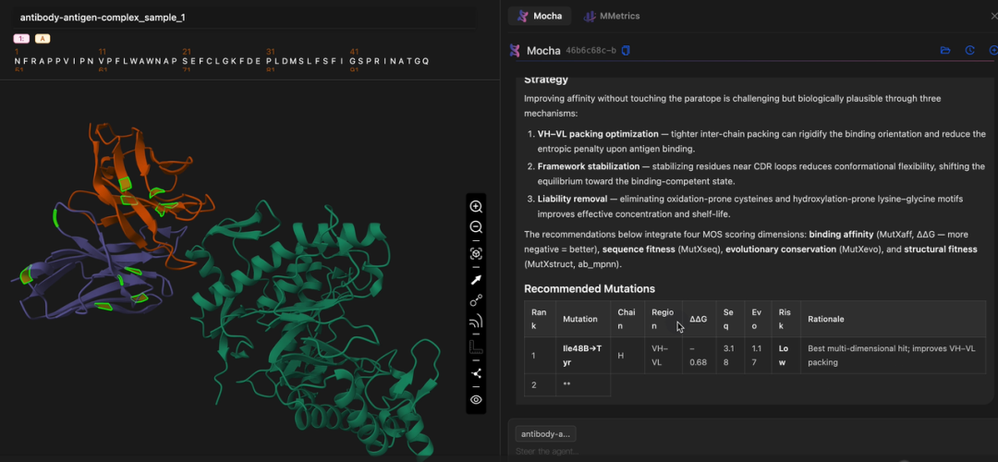Zoom out of the 3D structure viewer

475,227
